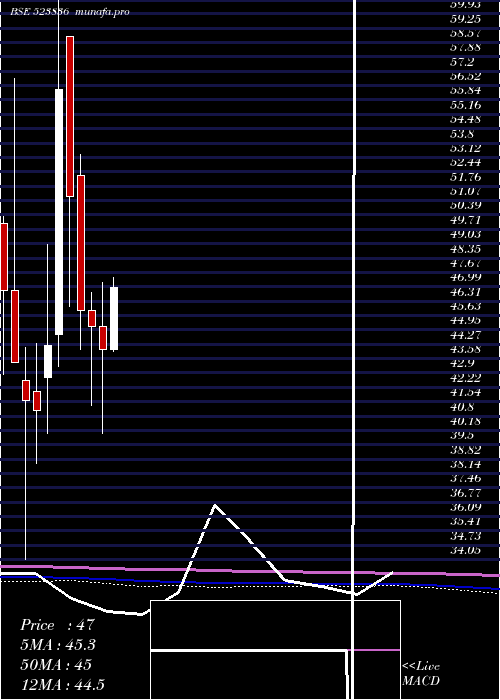Image resolution: width=500 pixels, height=700 pixels.
Task: Select the '12MA : 44.5' value
Action: click(x=62, y=685)
